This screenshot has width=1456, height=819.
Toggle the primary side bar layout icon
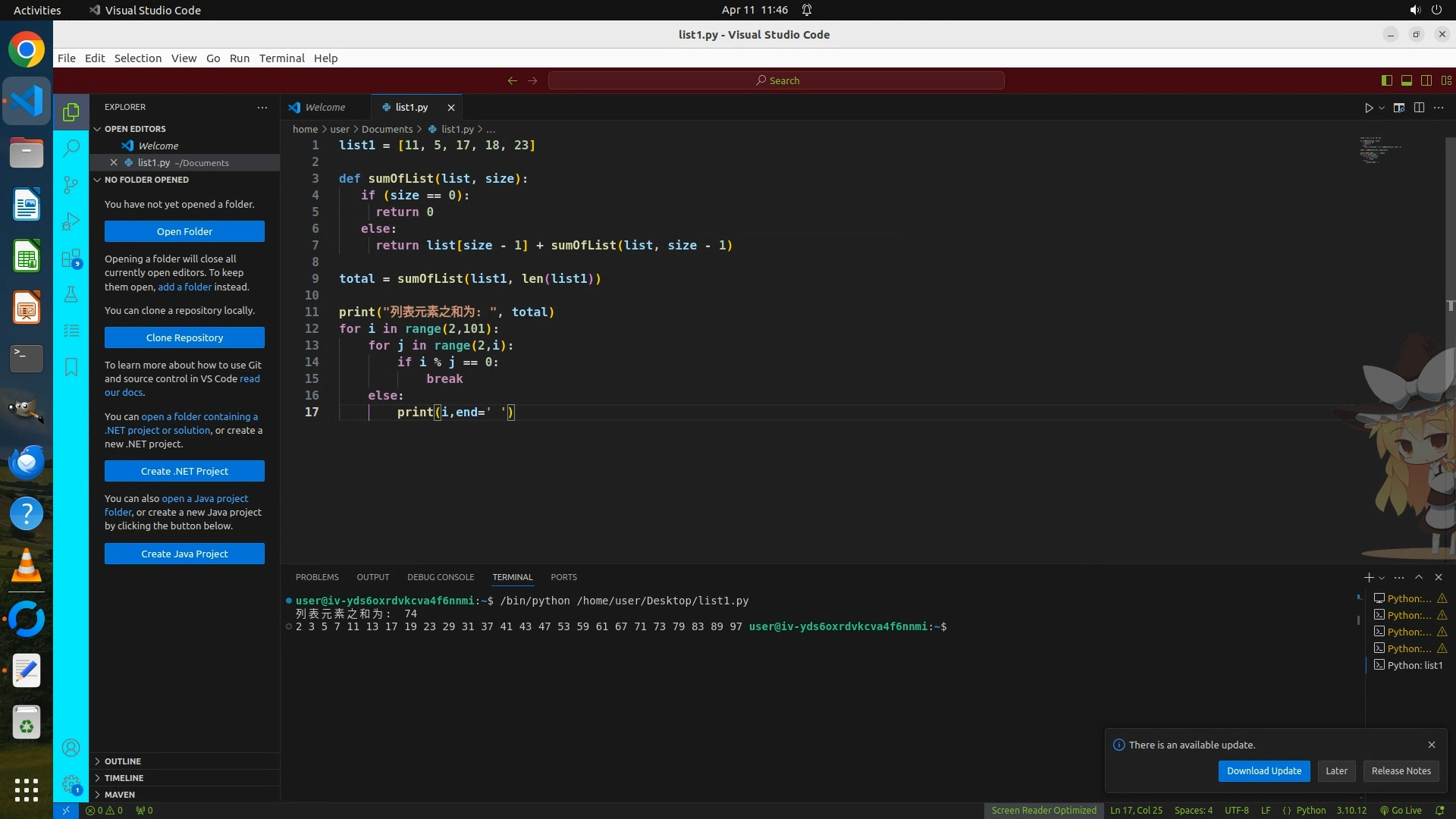(1386, 80)
